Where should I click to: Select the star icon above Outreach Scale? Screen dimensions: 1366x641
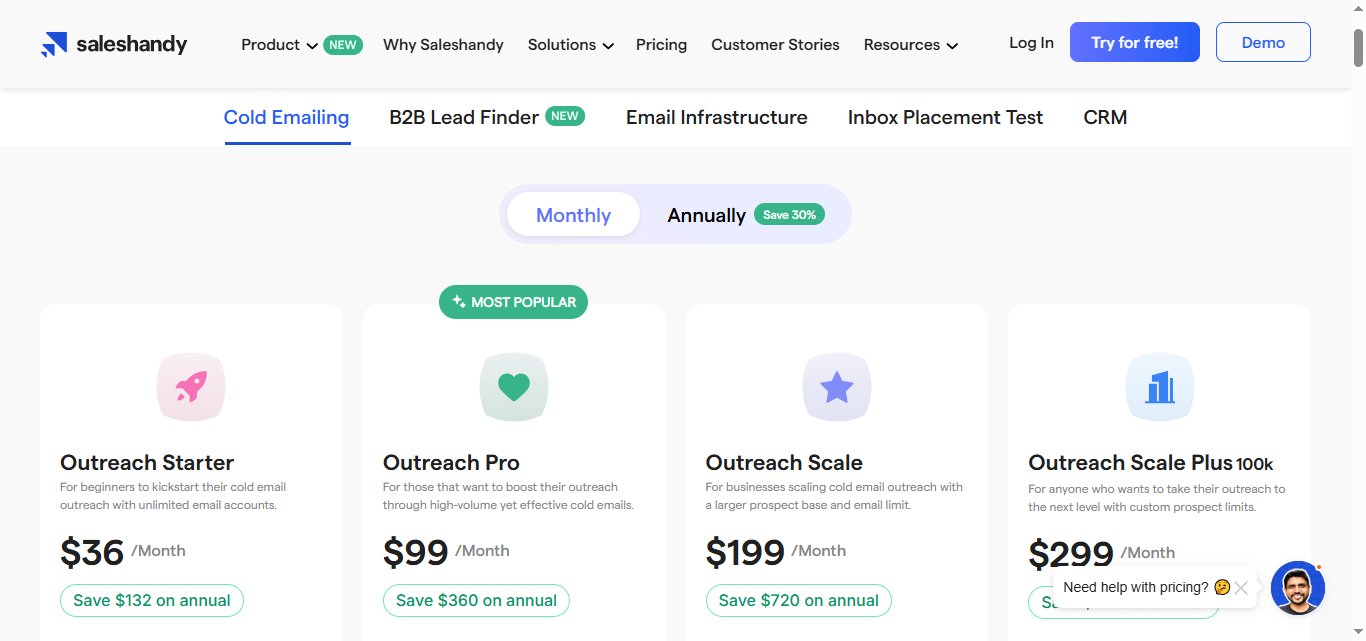pos(837,386)
